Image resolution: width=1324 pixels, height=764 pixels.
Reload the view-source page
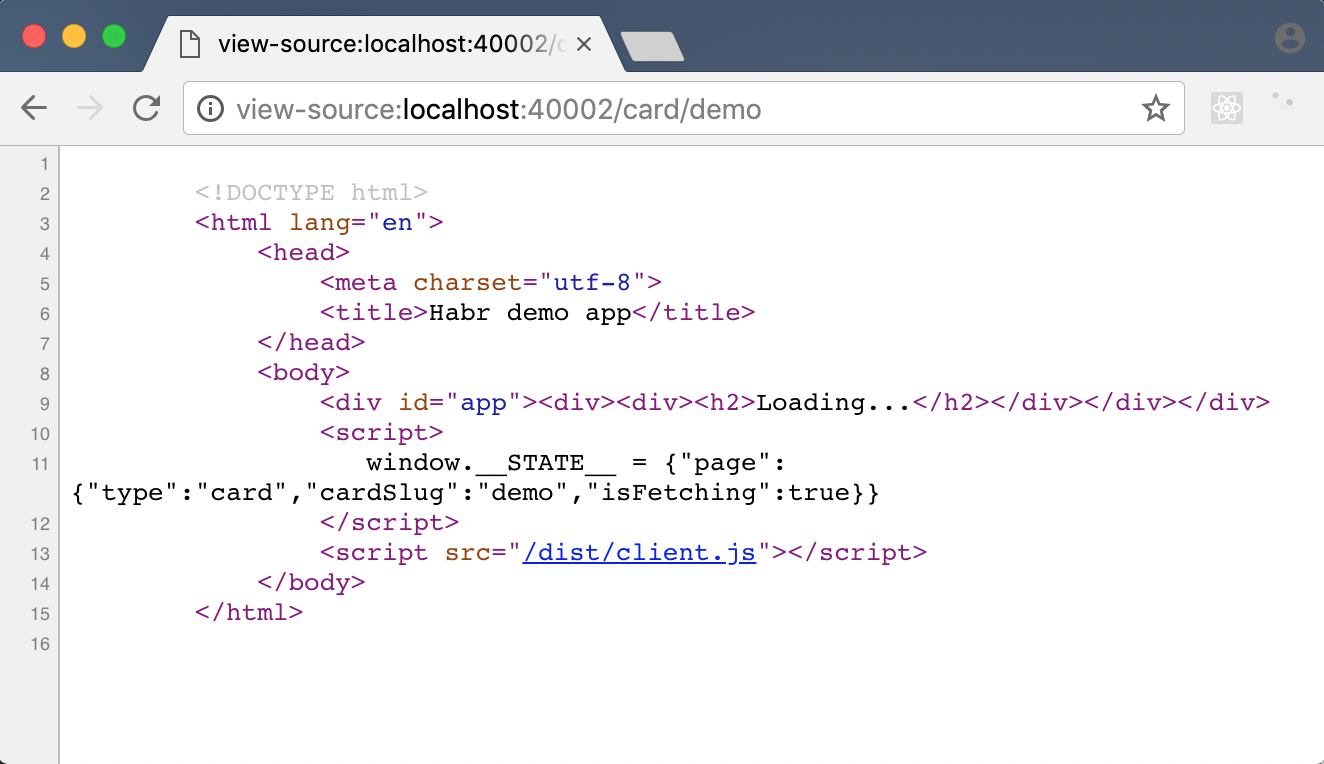click(x=147, y=108)
